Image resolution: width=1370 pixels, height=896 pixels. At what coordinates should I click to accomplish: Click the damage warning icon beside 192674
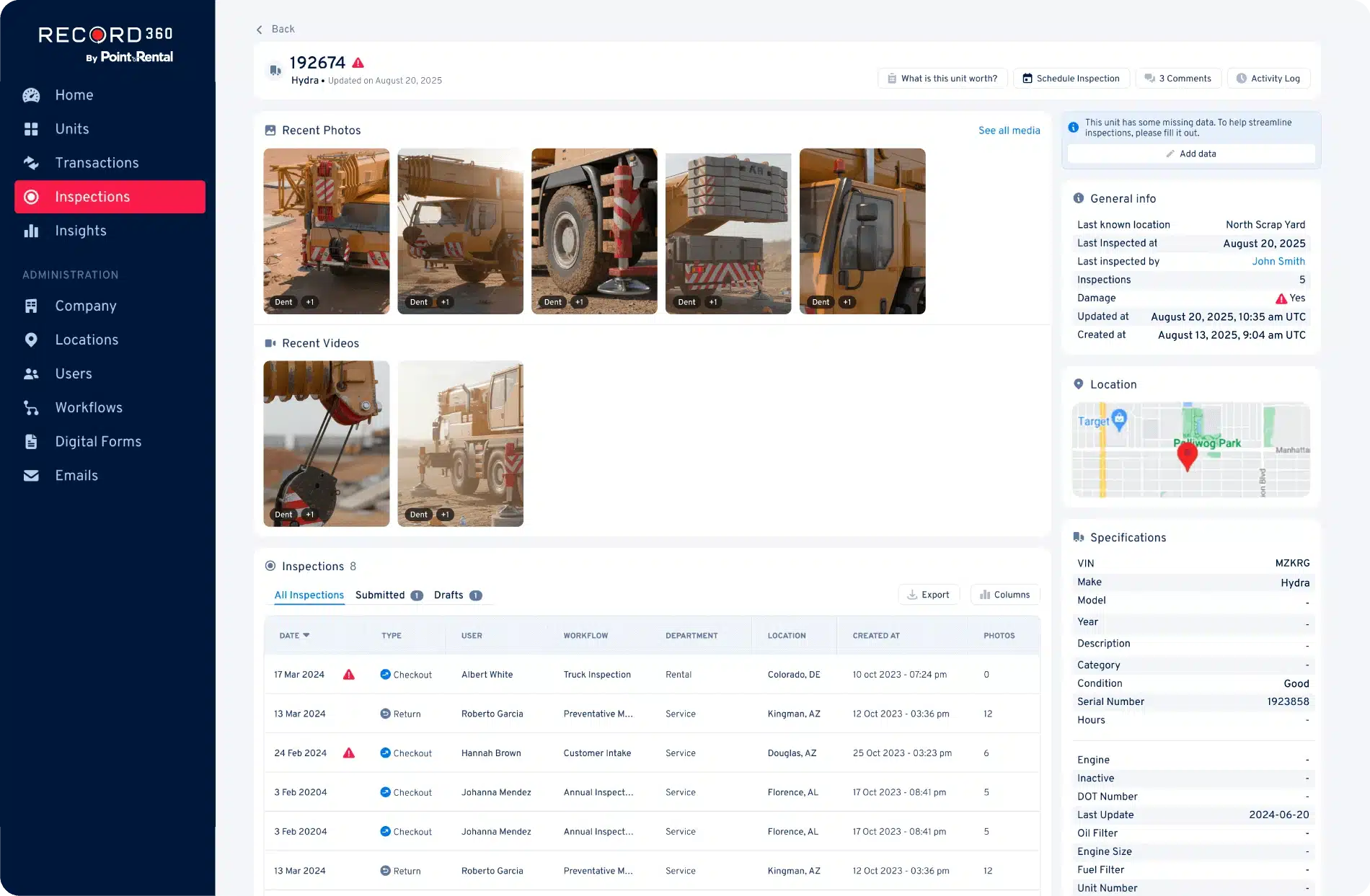(358, 63)
